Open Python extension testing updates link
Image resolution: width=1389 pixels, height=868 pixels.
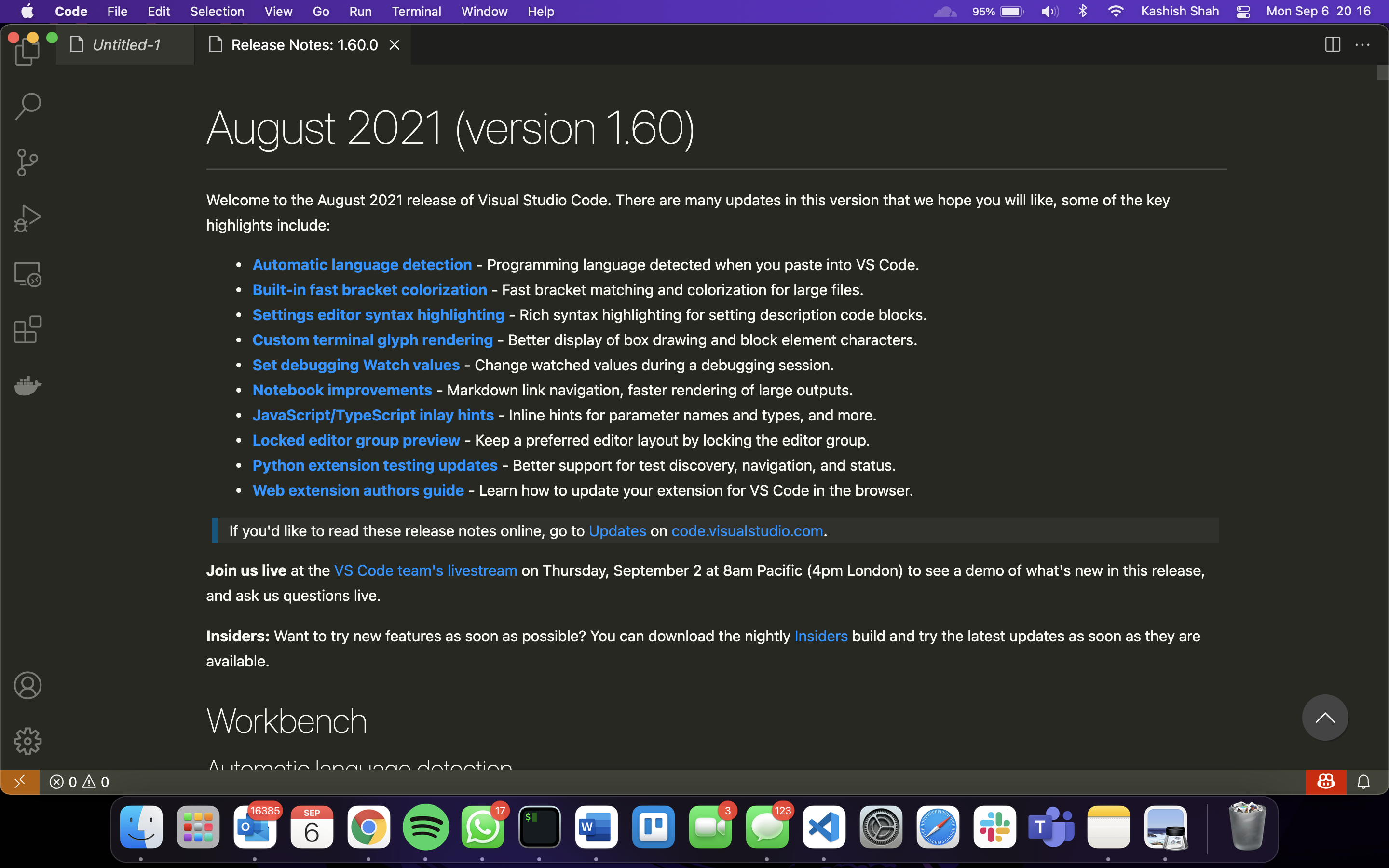375,465
